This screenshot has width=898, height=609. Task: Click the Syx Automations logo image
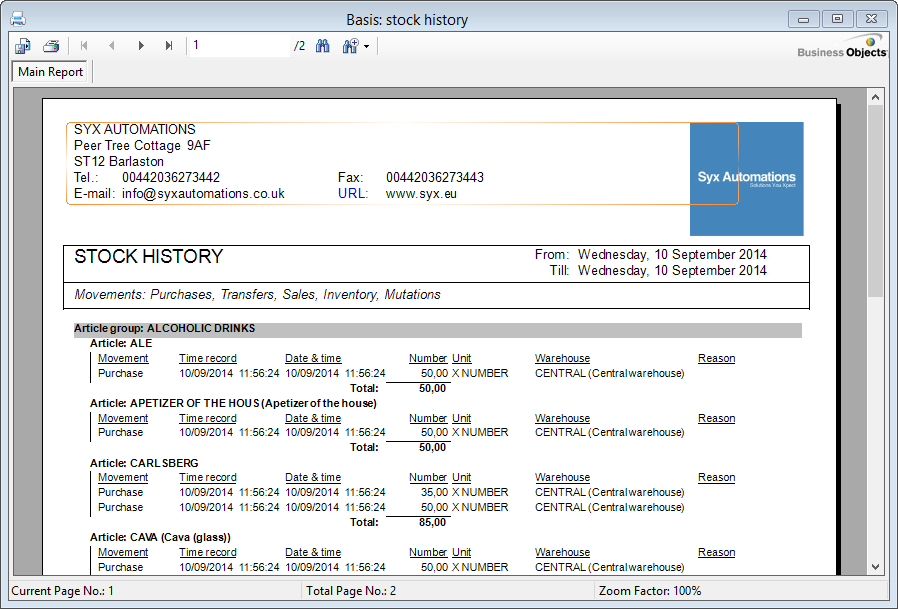click(x=746, y=178)
